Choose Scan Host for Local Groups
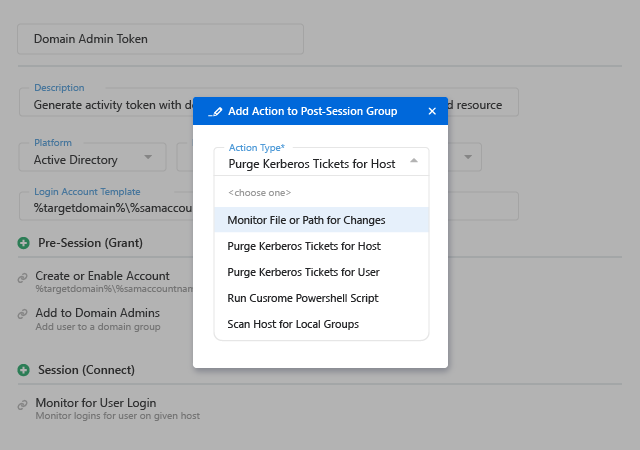This screenshot has width=640, height=450. tap(293, 324)
